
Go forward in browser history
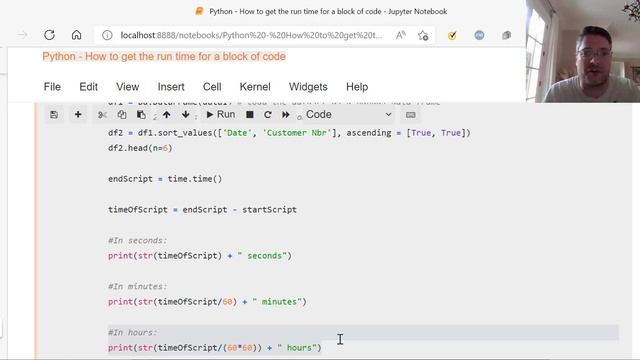tap(23, 35)
